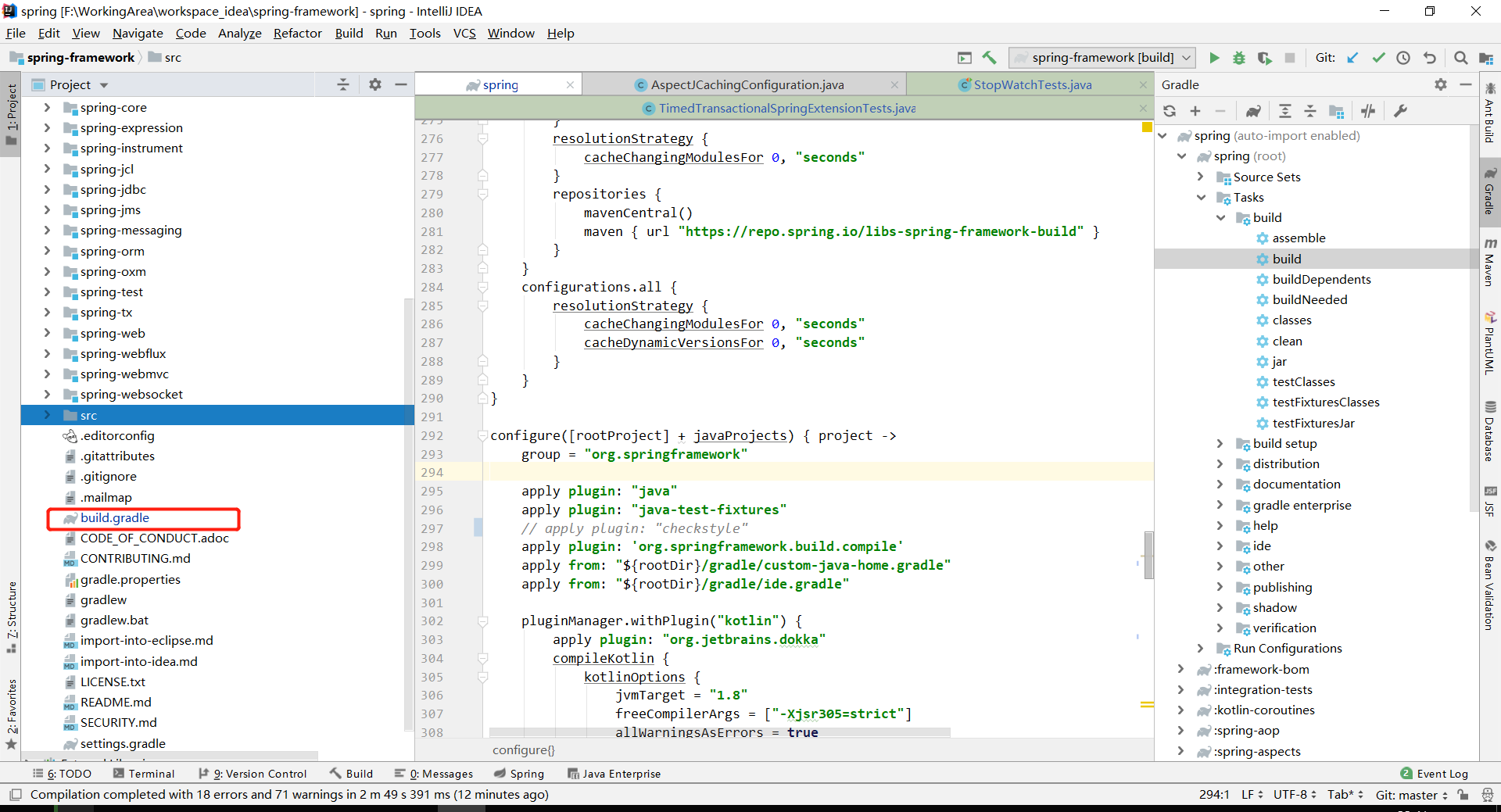Open Gradle settings wrench icon
1501x812 pixels.
pyautogui.click(x=1400, y=111)
